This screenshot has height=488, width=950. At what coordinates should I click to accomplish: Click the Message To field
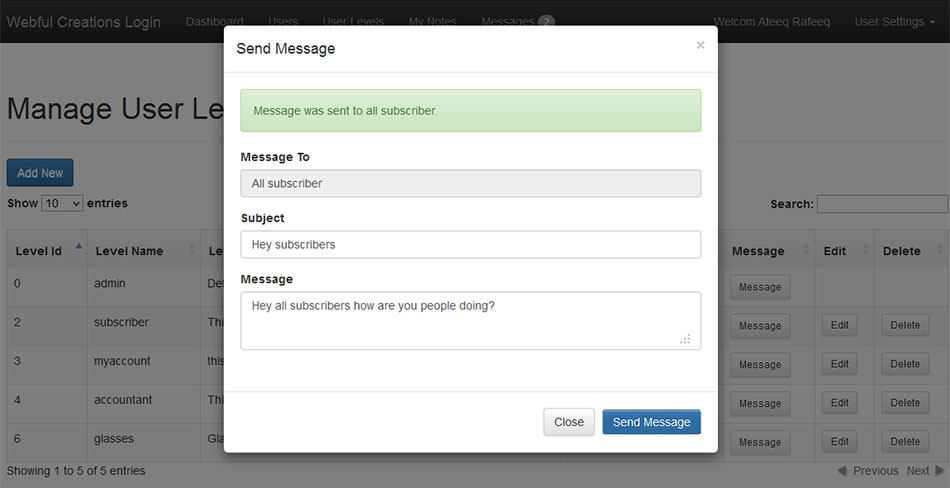point(470,183)
